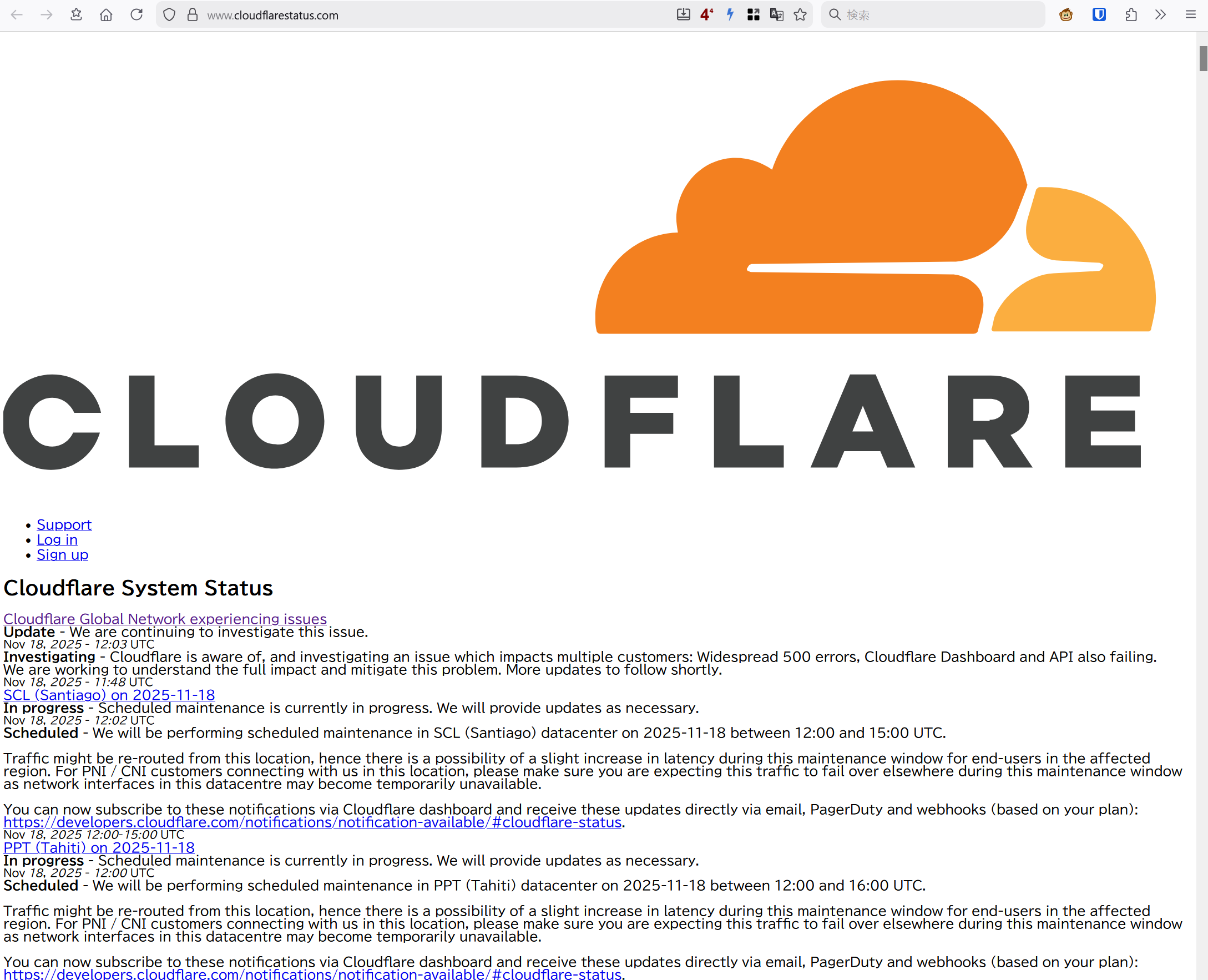Click the Log in link
This screenshot has height=980, width=1208.
click(57, 540)
